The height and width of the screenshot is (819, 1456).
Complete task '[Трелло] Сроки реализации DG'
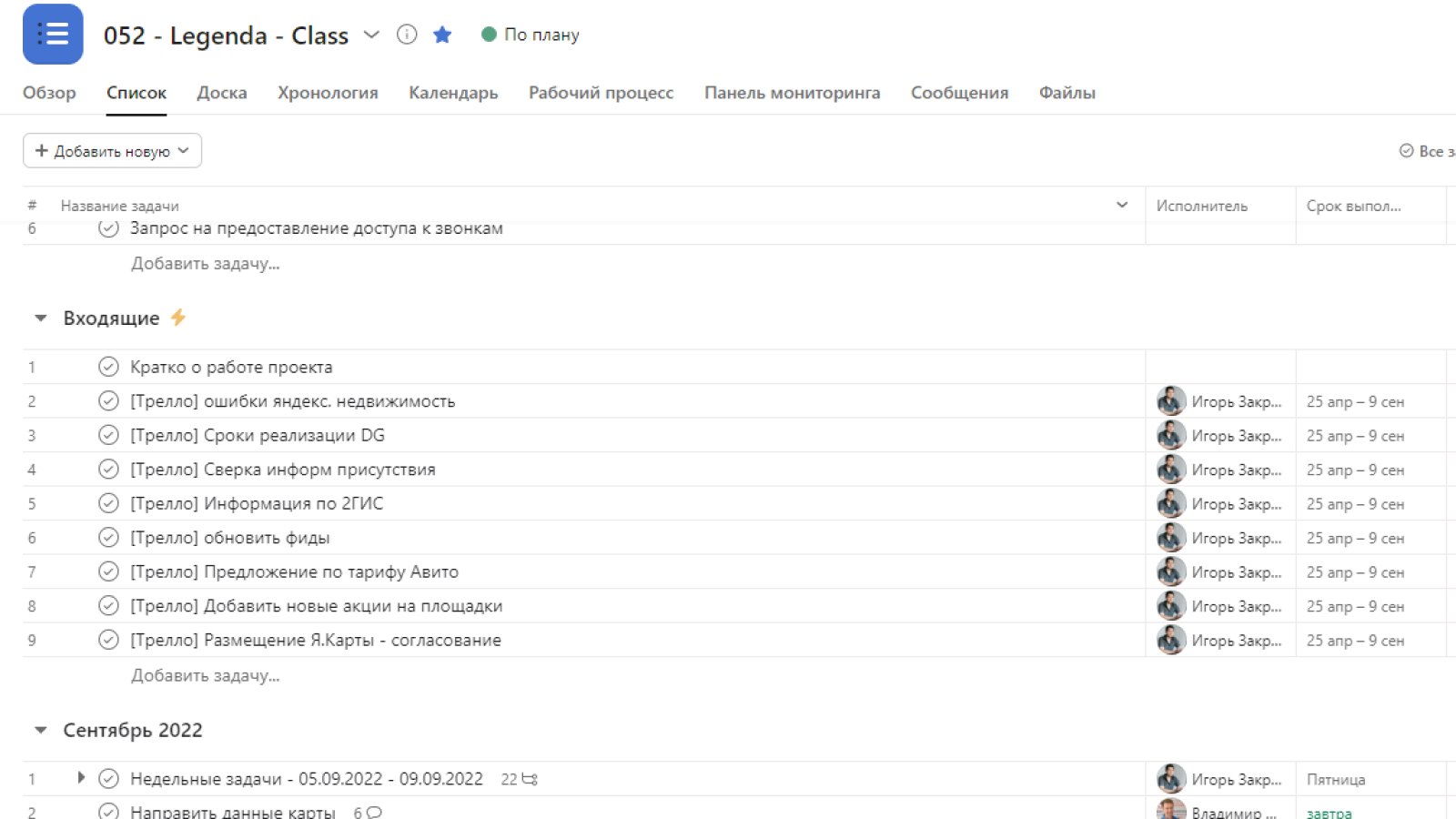click(108, 435)
